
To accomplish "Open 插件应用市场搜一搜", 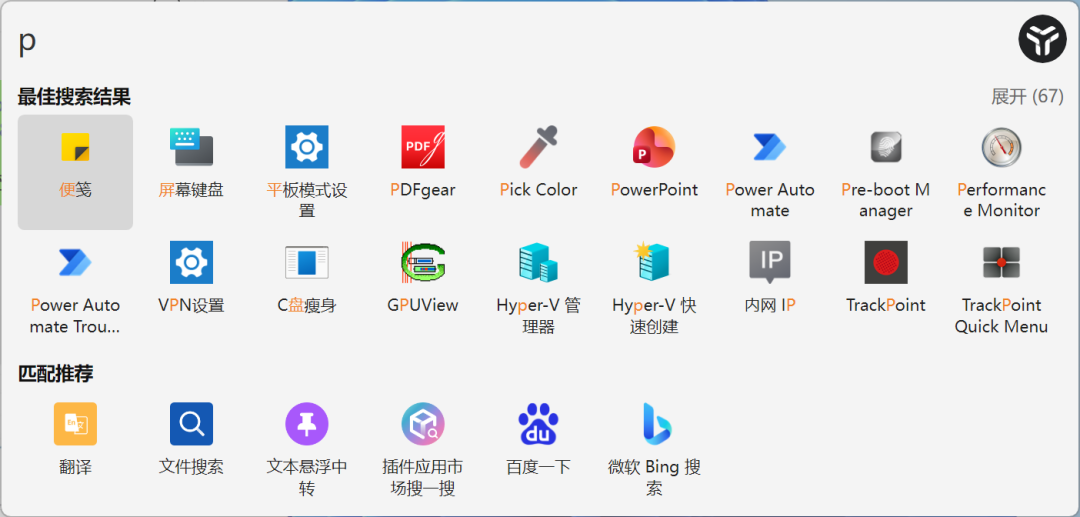I will point(422,449).
